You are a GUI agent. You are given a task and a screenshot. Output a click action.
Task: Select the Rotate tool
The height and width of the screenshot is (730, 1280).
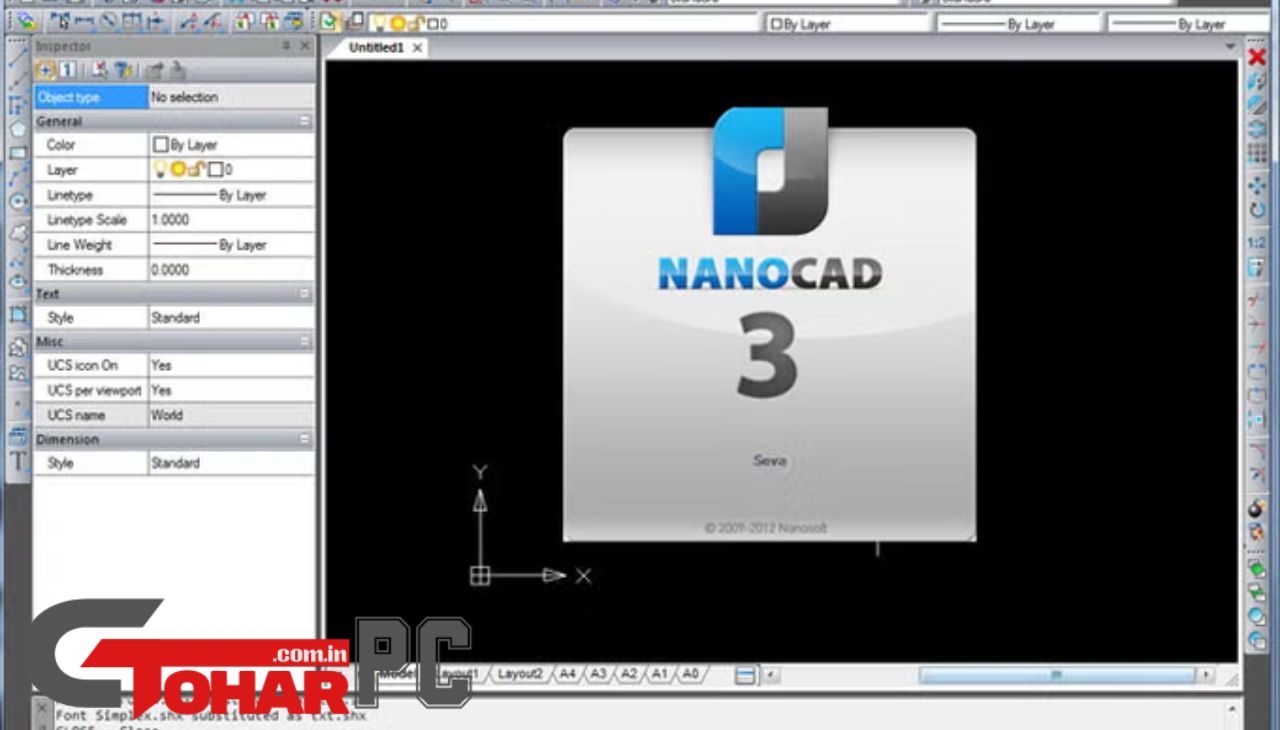[1257, 210]
